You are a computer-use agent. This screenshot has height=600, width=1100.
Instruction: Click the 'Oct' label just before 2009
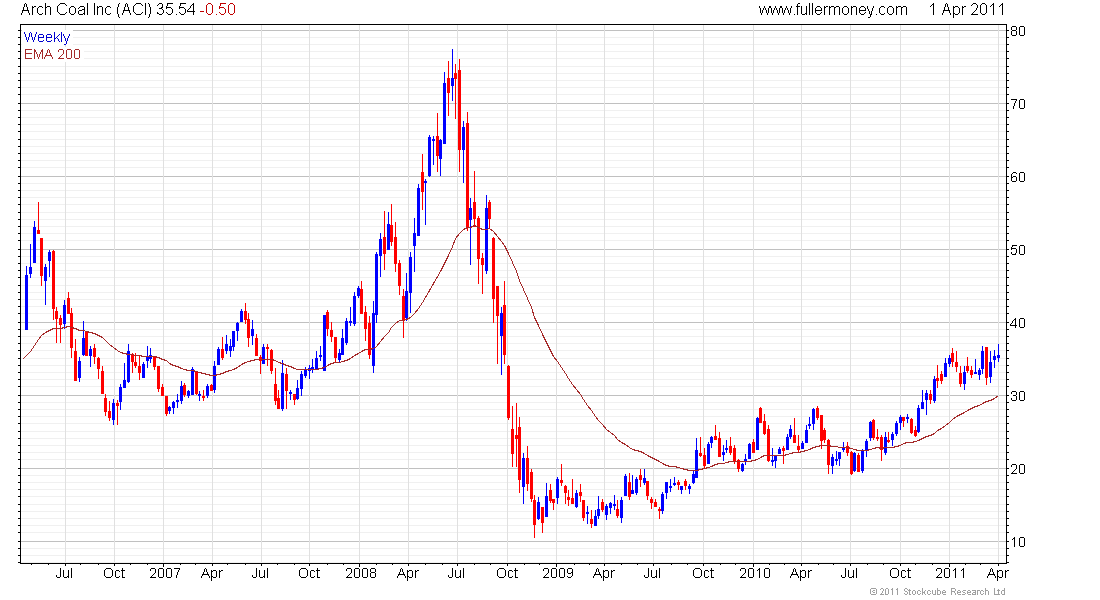[507, 573]
